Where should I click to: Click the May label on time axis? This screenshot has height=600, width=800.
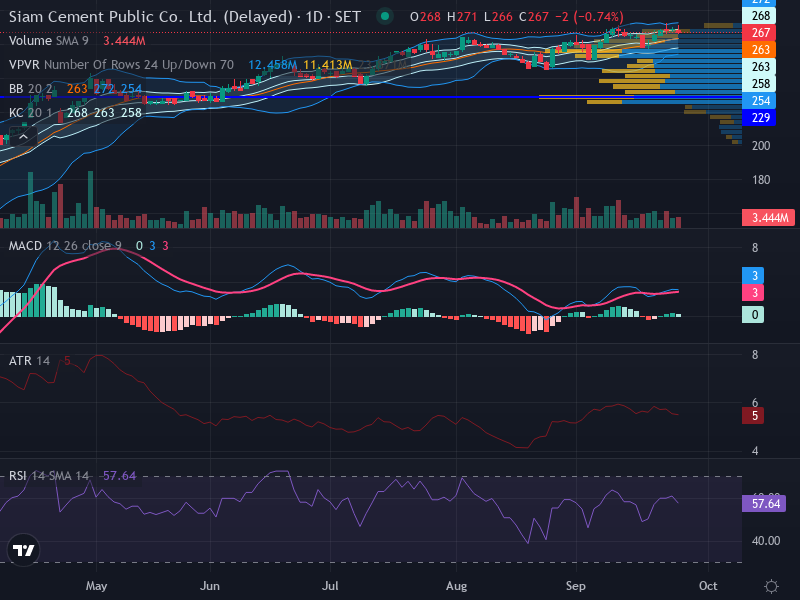96,586
